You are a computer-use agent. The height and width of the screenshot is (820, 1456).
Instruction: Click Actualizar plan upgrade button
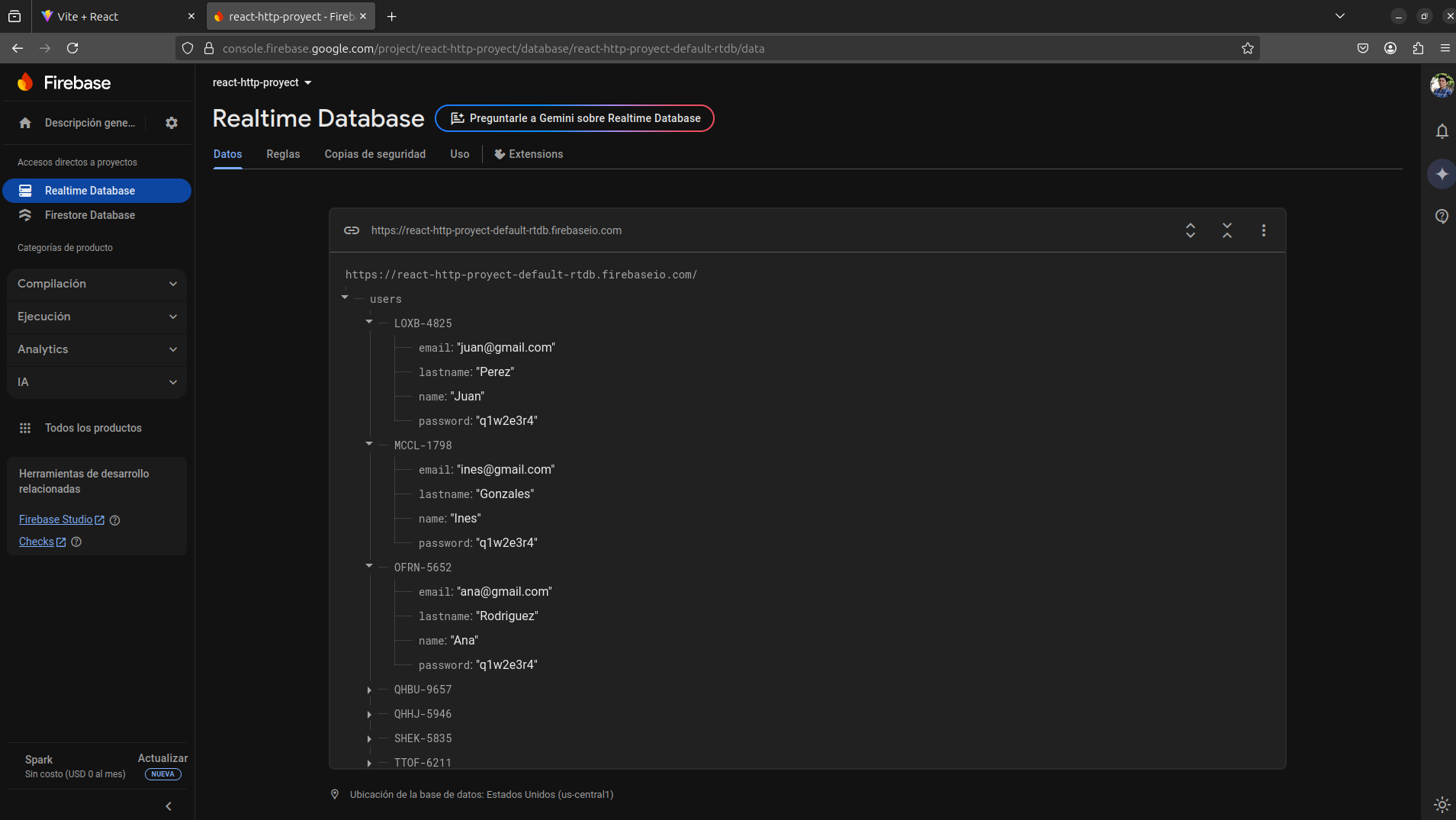tap(162, 758)
